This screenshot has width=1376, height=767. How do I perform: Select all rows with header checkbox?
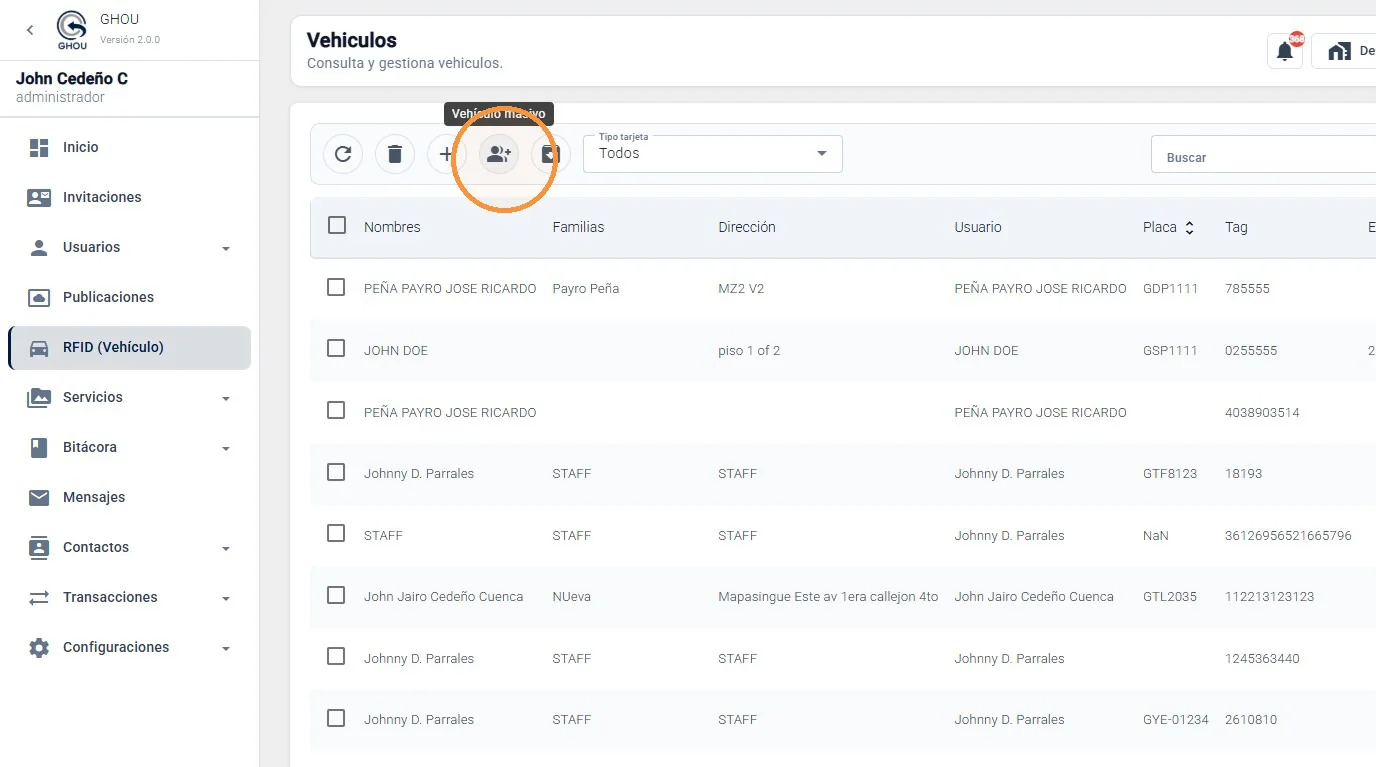click(x=337, y=225)
